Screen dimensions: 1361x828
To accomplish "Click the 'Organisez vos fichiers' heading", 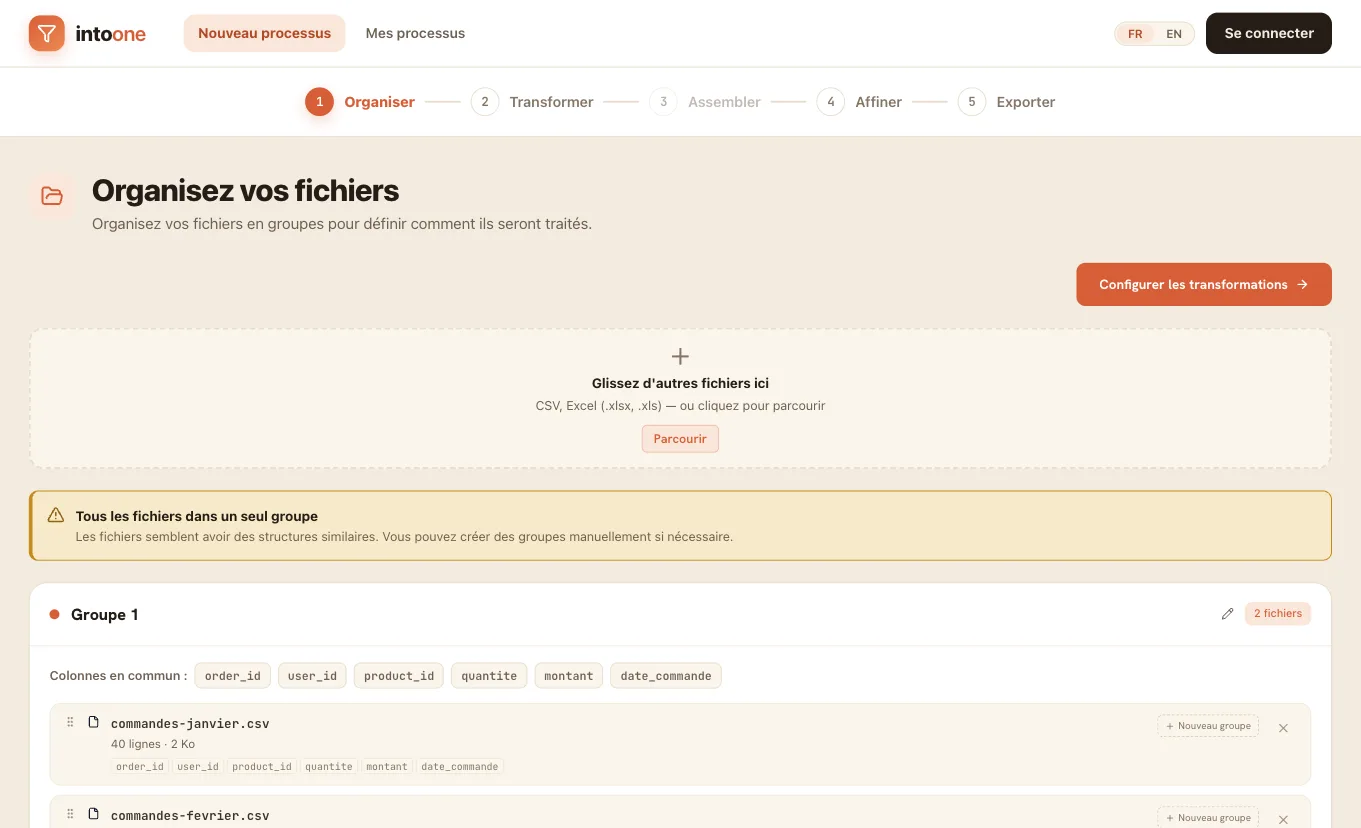I will pyautogui.click(x=245, y=190).
